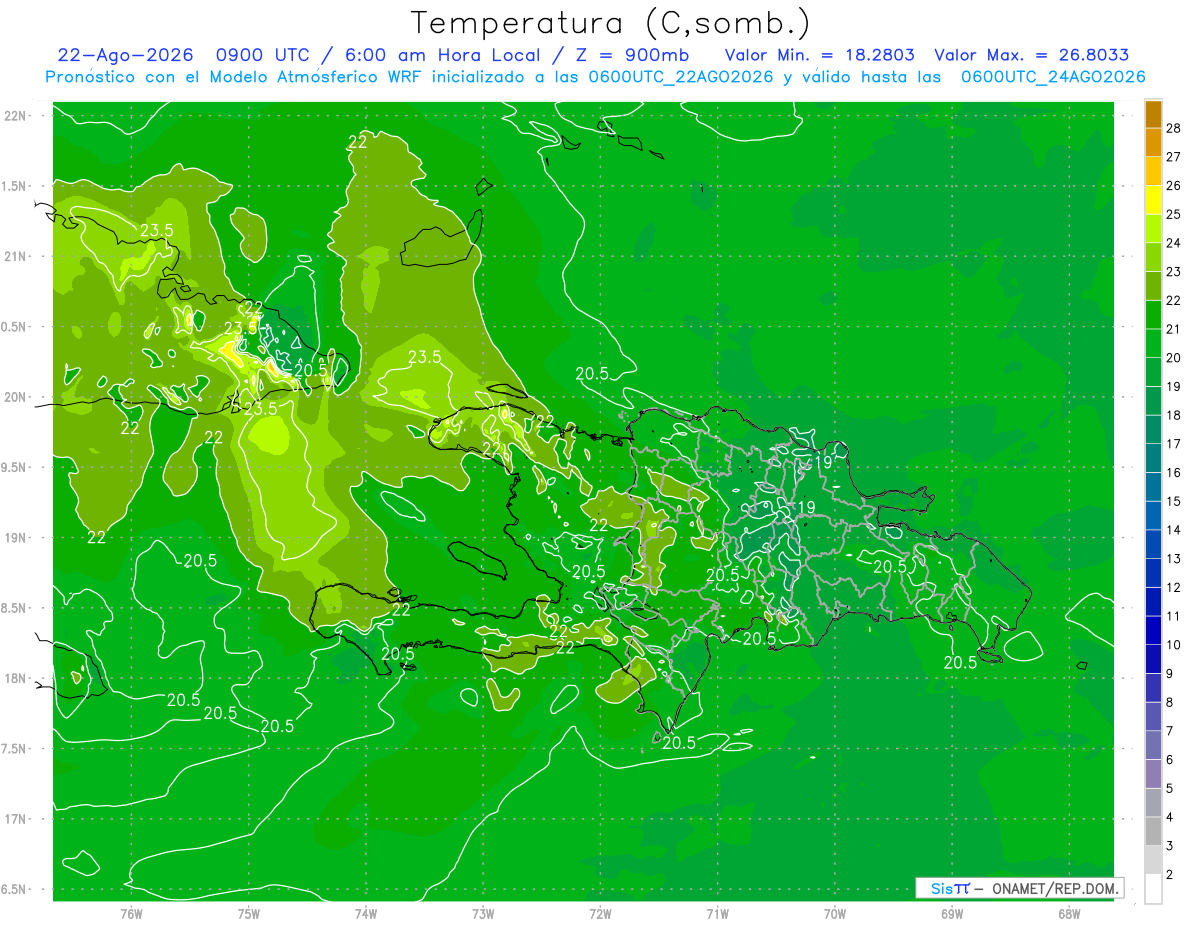Click the legend value "13" on the color bar
Viewport: 1200px width, 927px height.
(x=1174, y=559)
